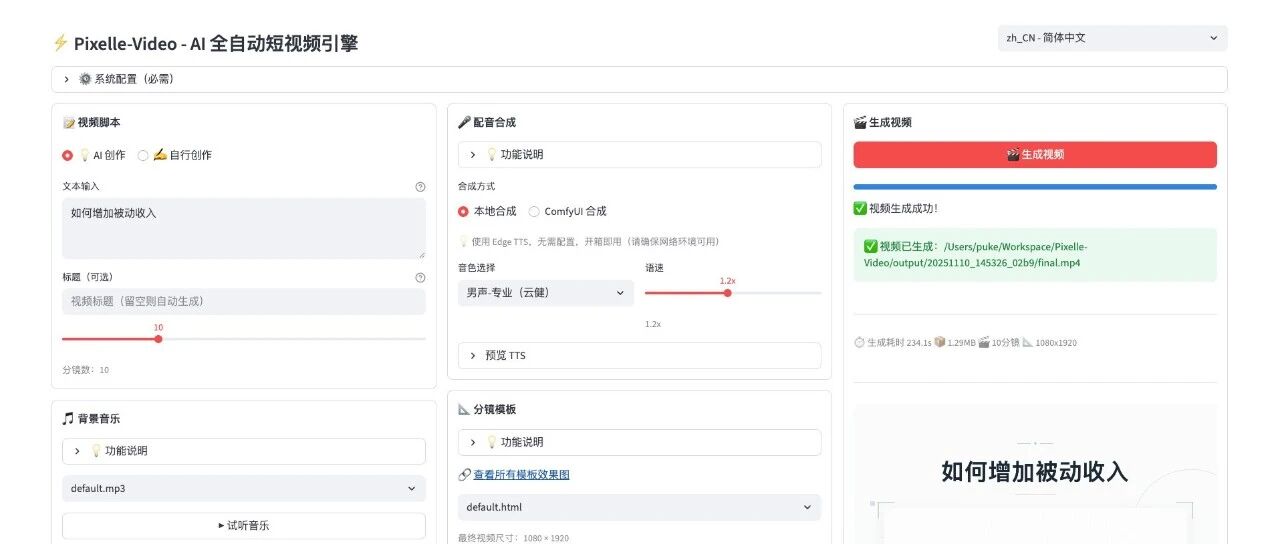Screen dimensions: 1280x544
Task: Click the 试听音乐 button
Action: click(x=243, y=525)
